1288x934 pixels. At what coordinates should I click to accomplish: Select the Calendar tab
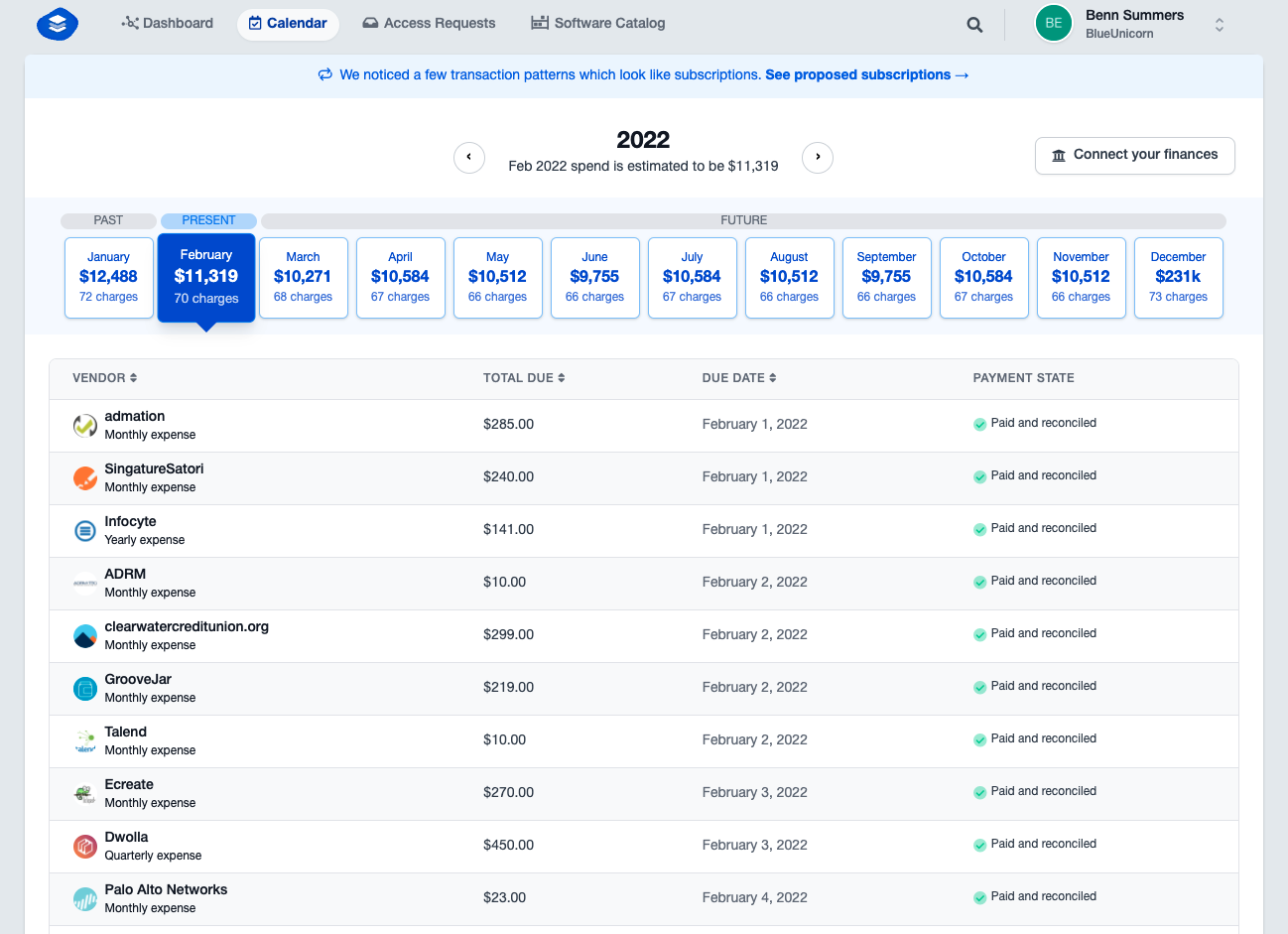[288, 23]
